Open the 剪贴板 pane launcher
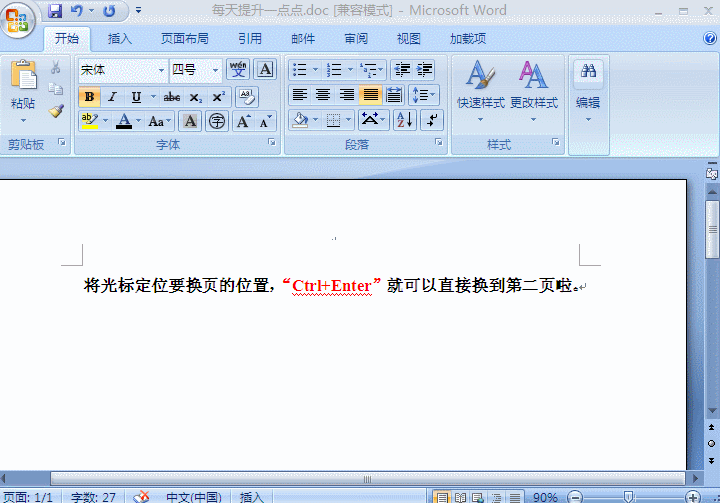This screenshot has width=720, height=503. coord(62,142)
